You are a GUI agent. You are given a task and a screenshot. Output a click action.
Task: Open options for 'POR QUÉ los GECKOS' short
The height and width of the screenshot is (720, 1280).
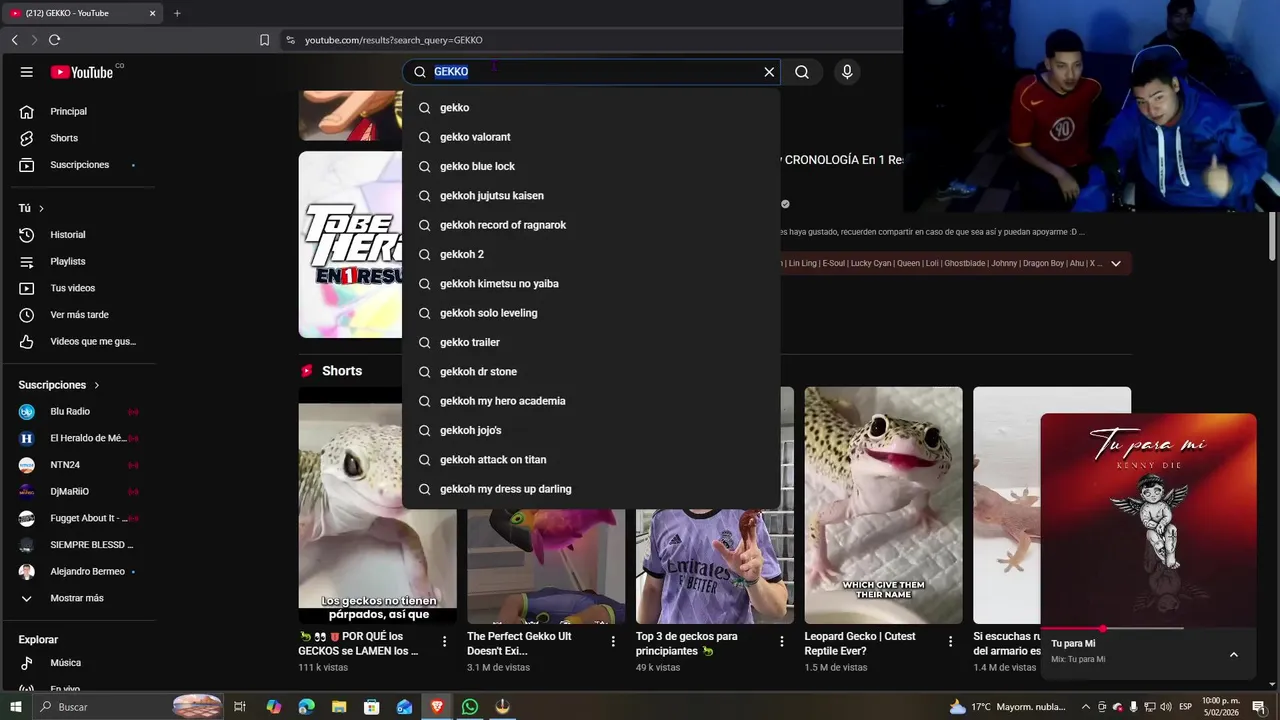tap(445, 642)
